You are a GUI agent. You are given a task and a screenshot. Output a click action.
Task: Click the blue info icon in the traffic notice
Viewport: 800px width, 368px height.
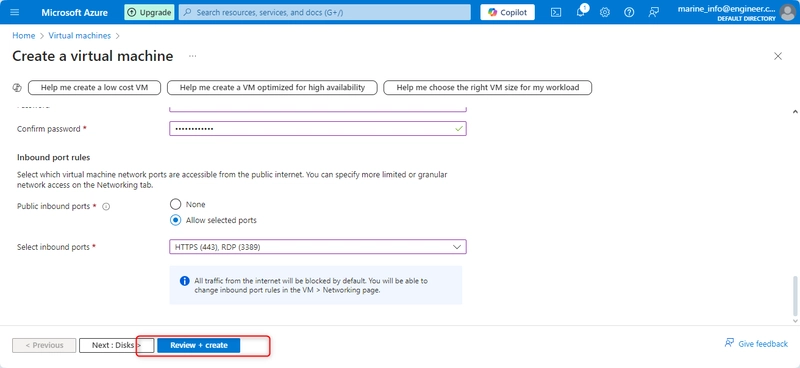pos(185,281)
